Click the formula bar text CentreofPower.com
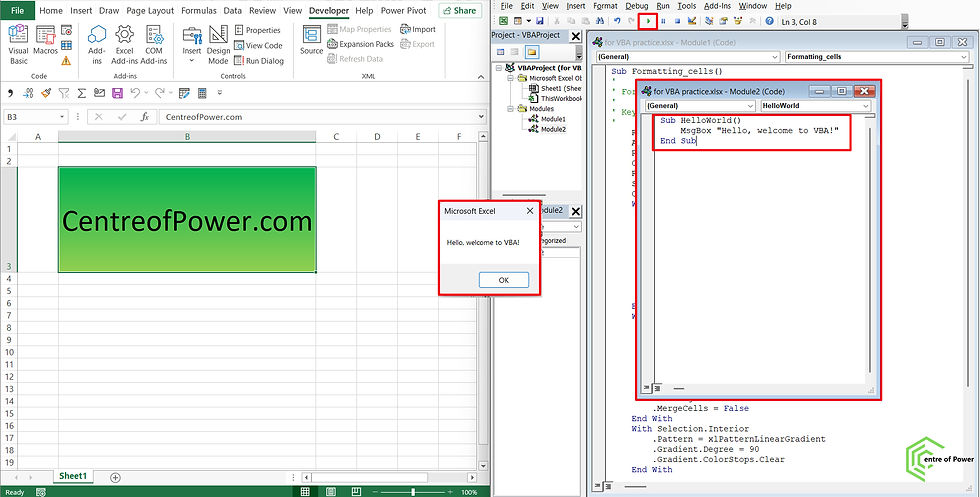This screenshot has height=497, width=980. 204,117
